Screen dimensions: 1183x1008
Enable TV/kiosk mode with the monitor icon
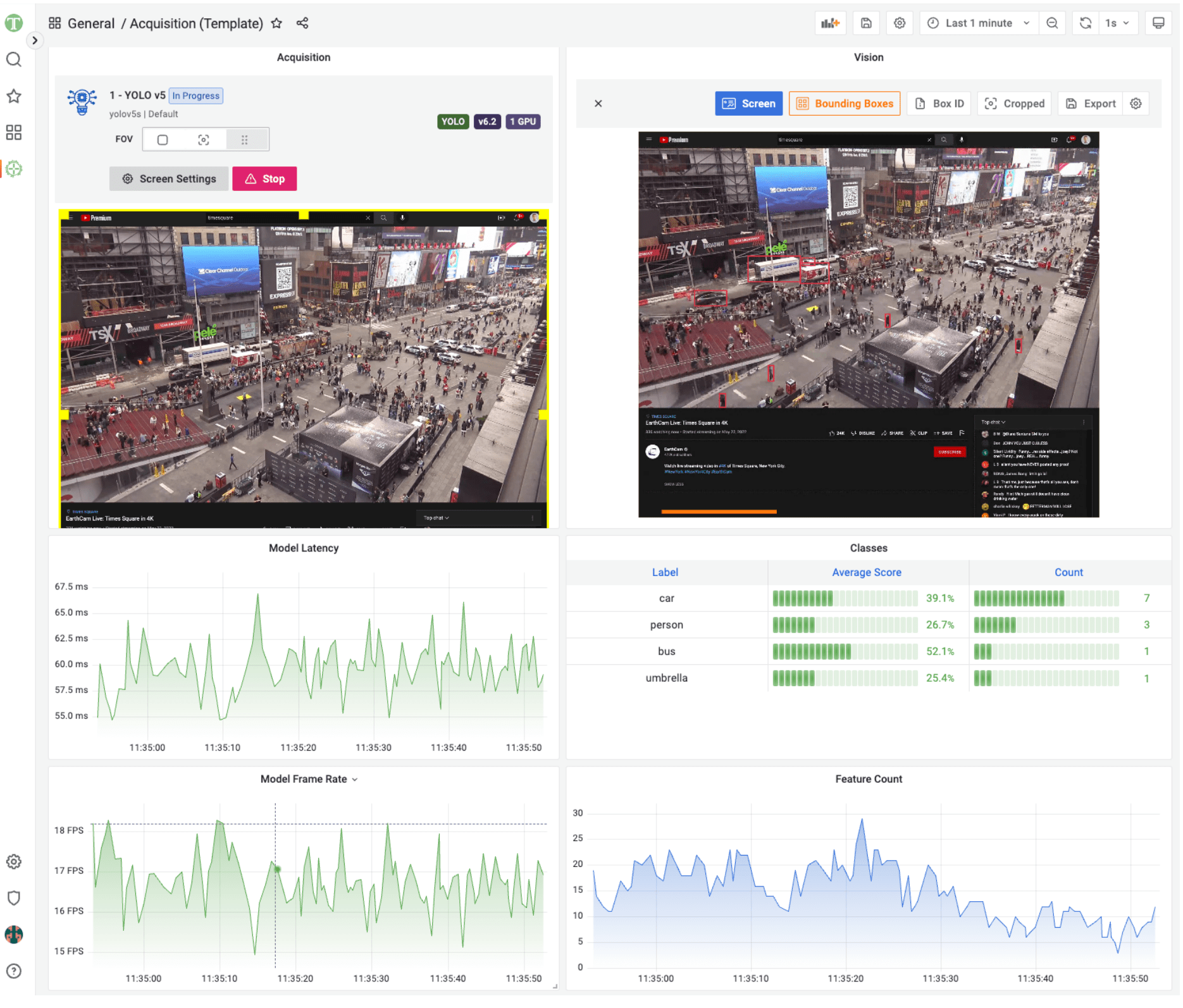pyautogui.click(x=1160, y=23)
